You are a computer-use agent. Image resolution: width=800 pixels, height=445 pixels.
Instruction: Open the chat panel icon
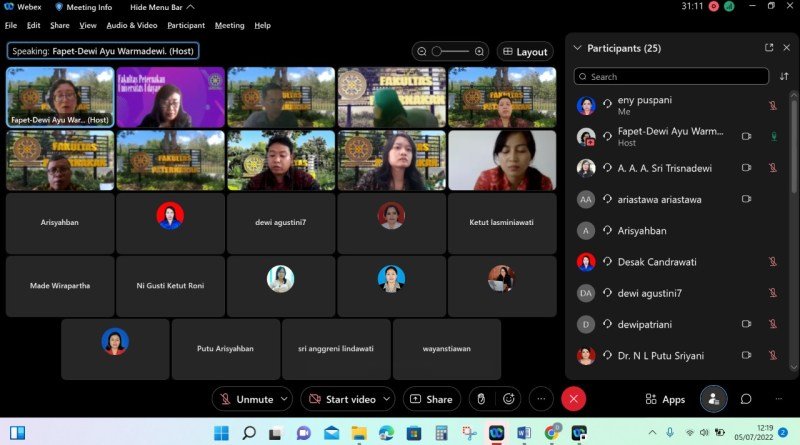[x=746, y=399]
